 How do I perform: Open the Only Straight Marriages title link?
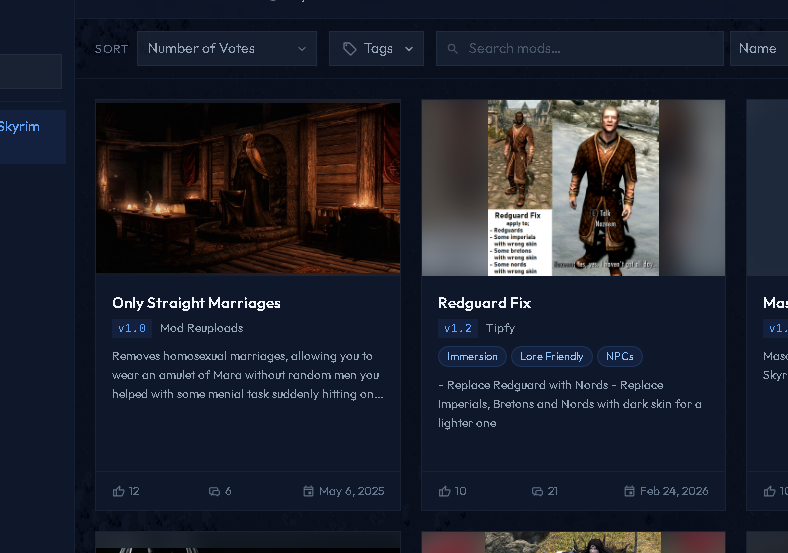point(196,303)
